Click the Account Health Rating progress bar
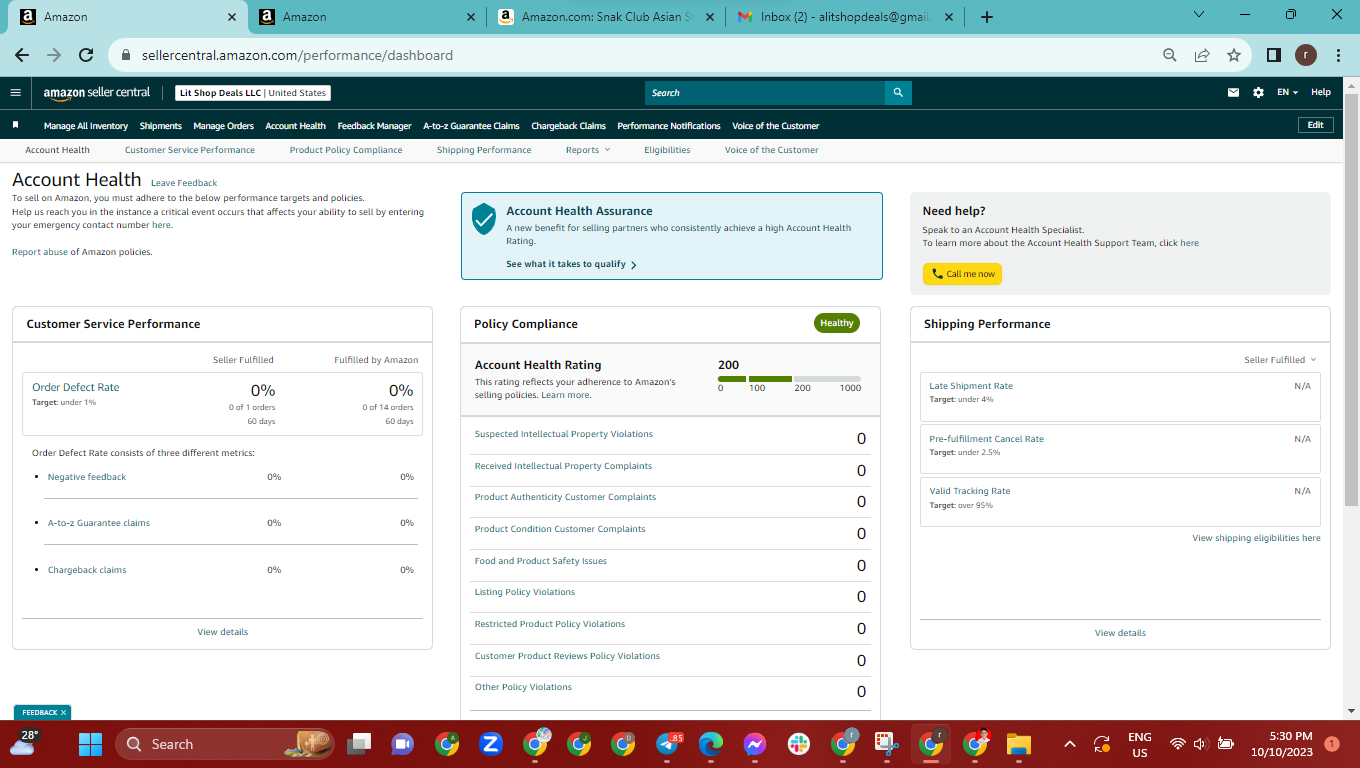 click(x=789, y=379)
